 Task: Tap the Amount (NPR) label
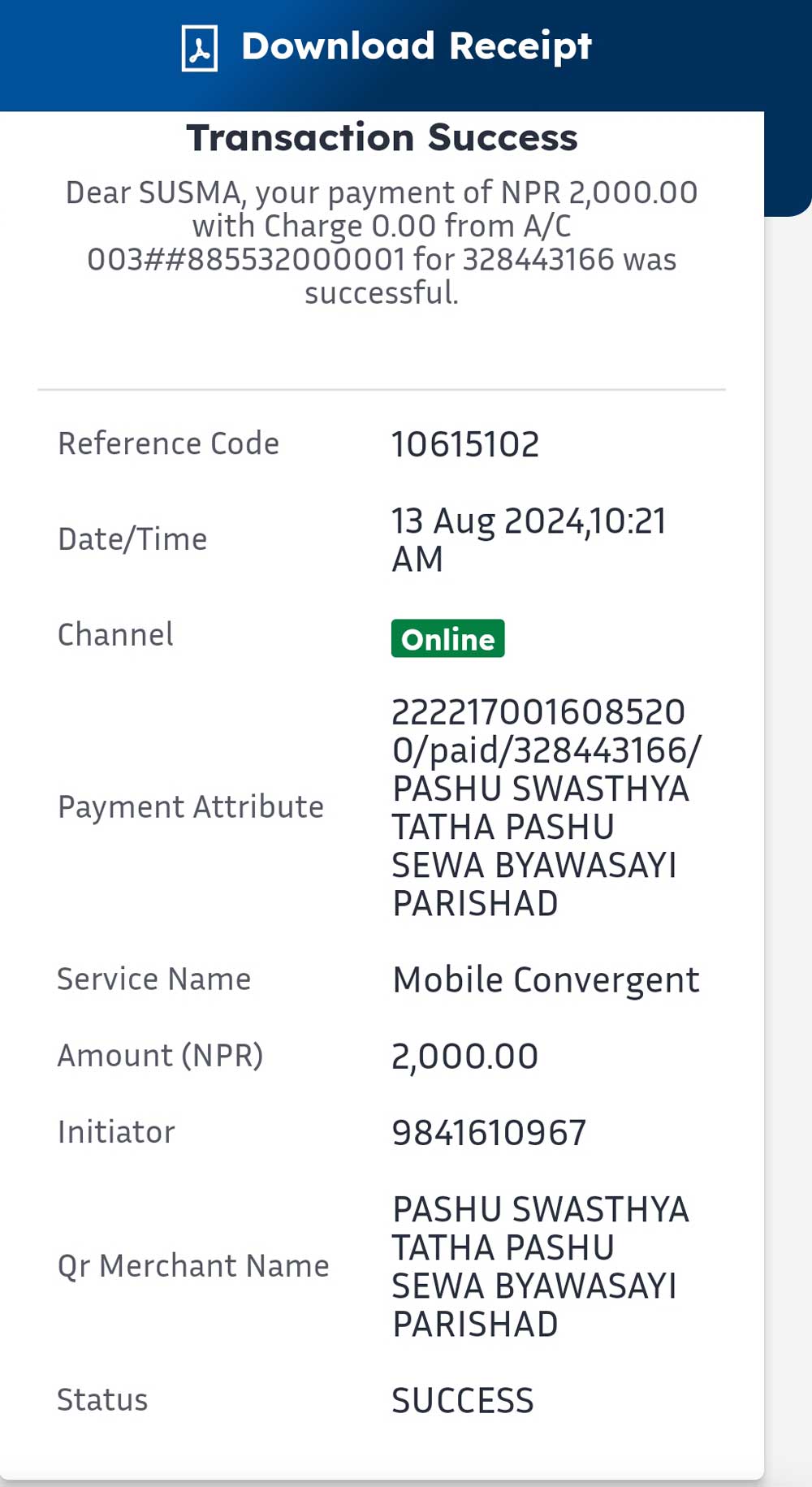coord(160,1056)
